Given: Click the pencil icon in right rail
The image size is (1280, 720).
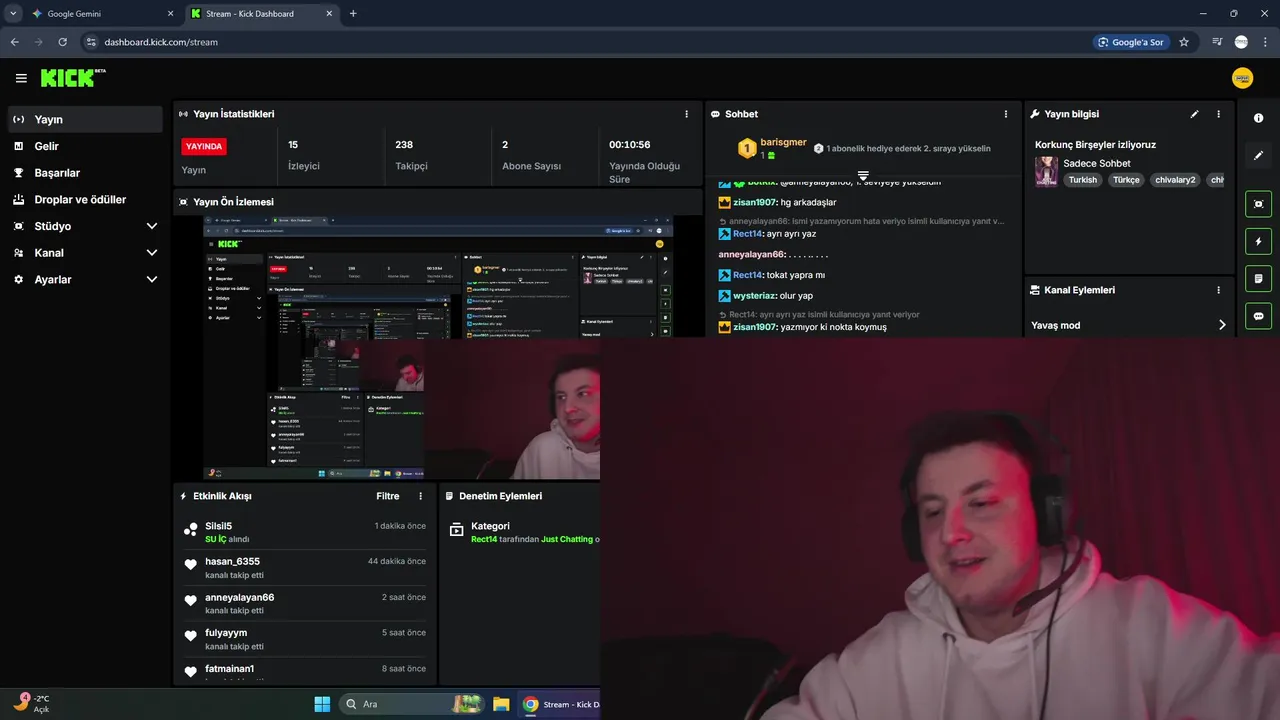Looking at the screenshot, I should 1258,155.
